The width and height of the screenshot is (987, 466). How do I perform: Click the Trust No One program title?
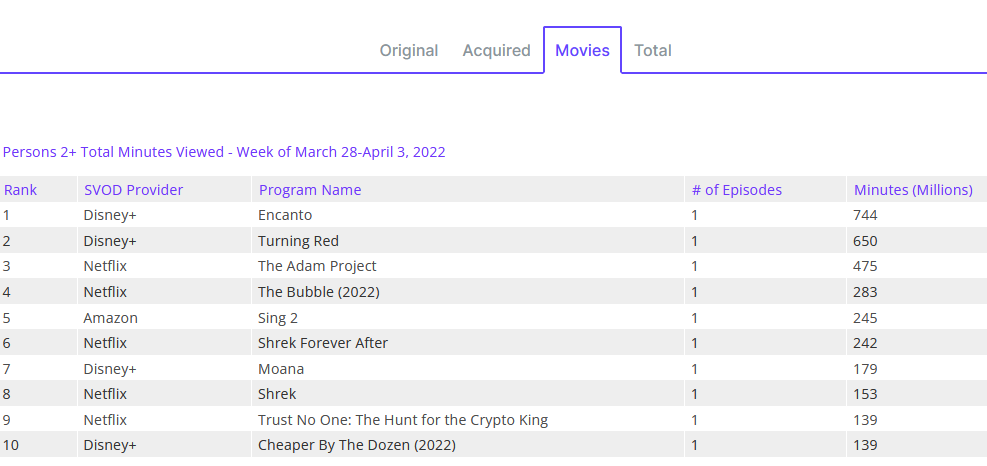pyautogui.click(x=402, y=420)
